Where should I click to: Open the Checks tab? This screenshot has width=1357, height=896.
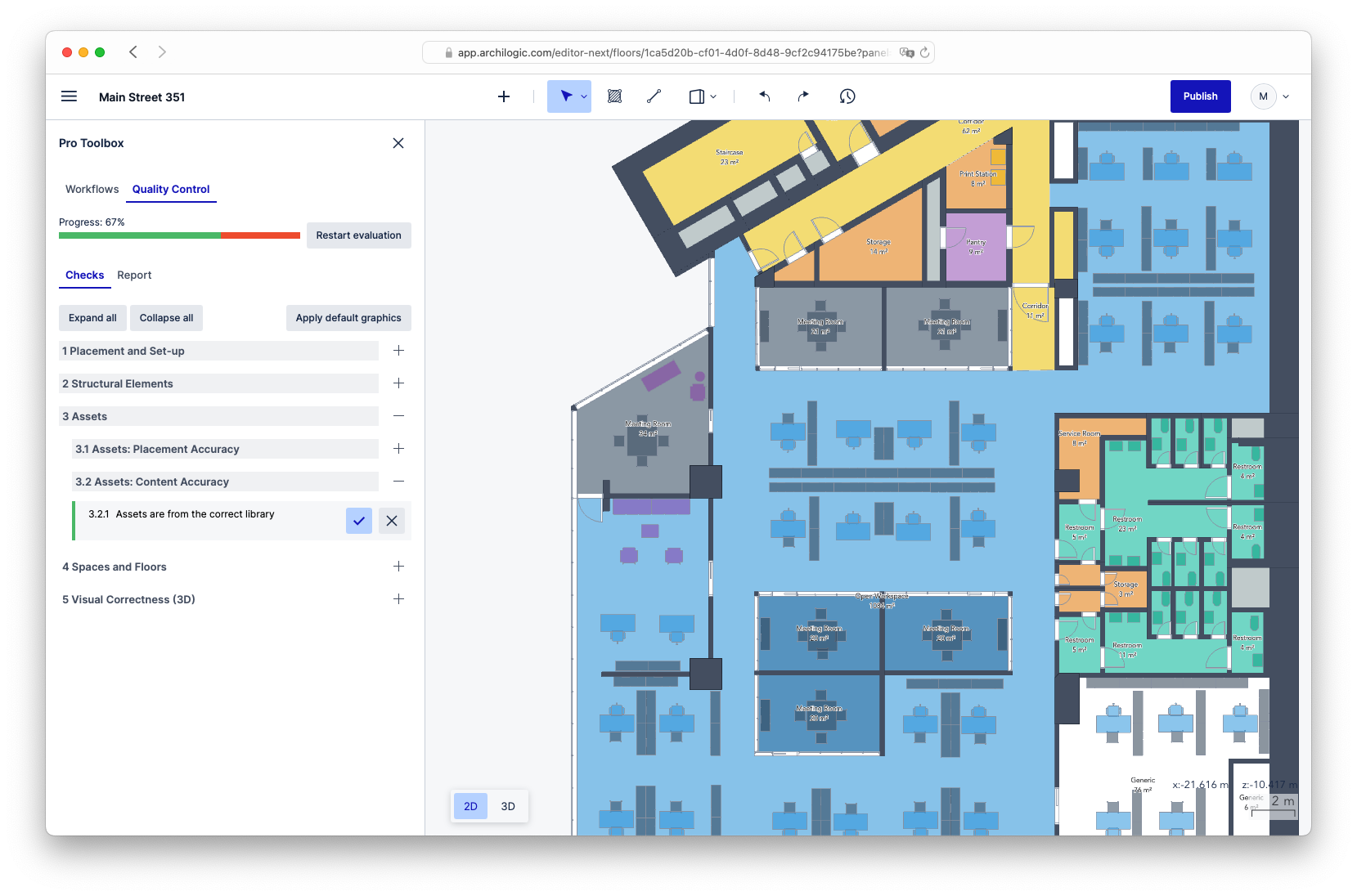coord(85,275)
